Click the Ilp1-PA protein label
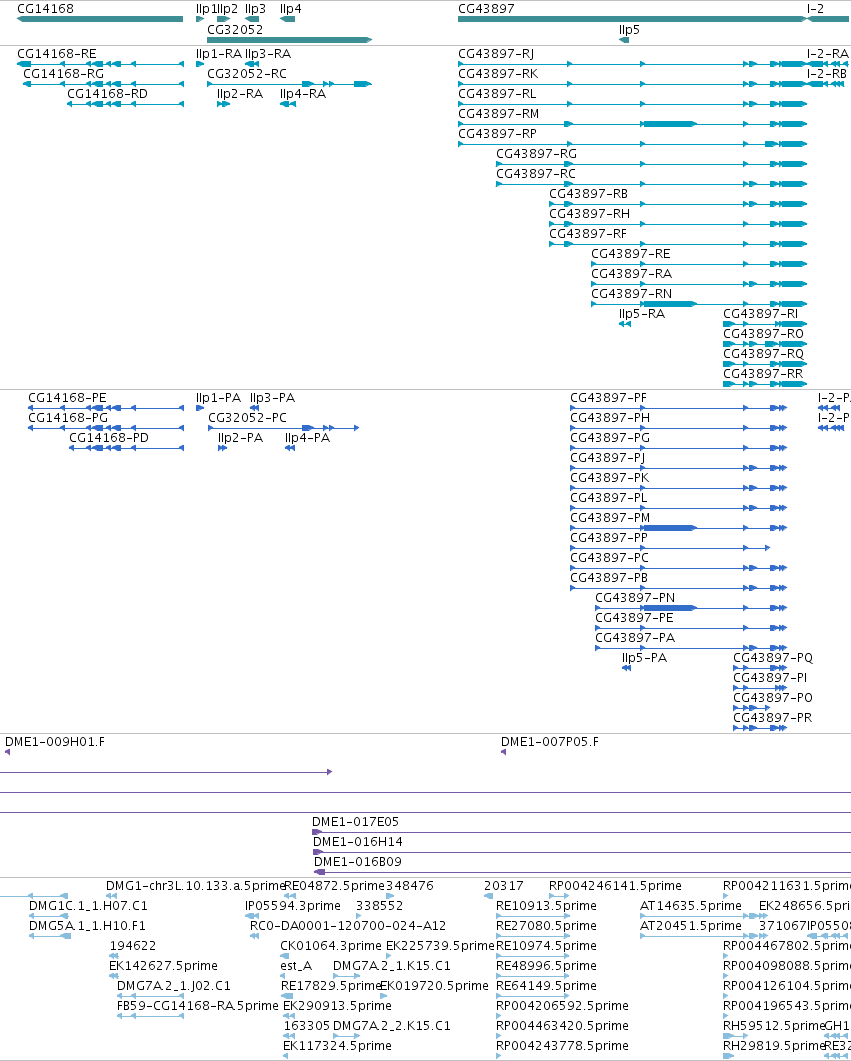The image size is (851, 1061). point(218,398)
